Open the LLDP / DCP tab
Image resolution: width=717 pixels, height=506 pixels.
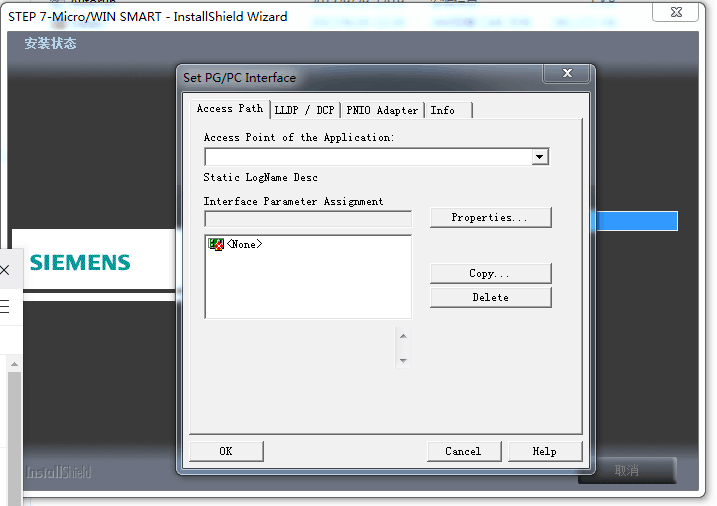(305, 110)
